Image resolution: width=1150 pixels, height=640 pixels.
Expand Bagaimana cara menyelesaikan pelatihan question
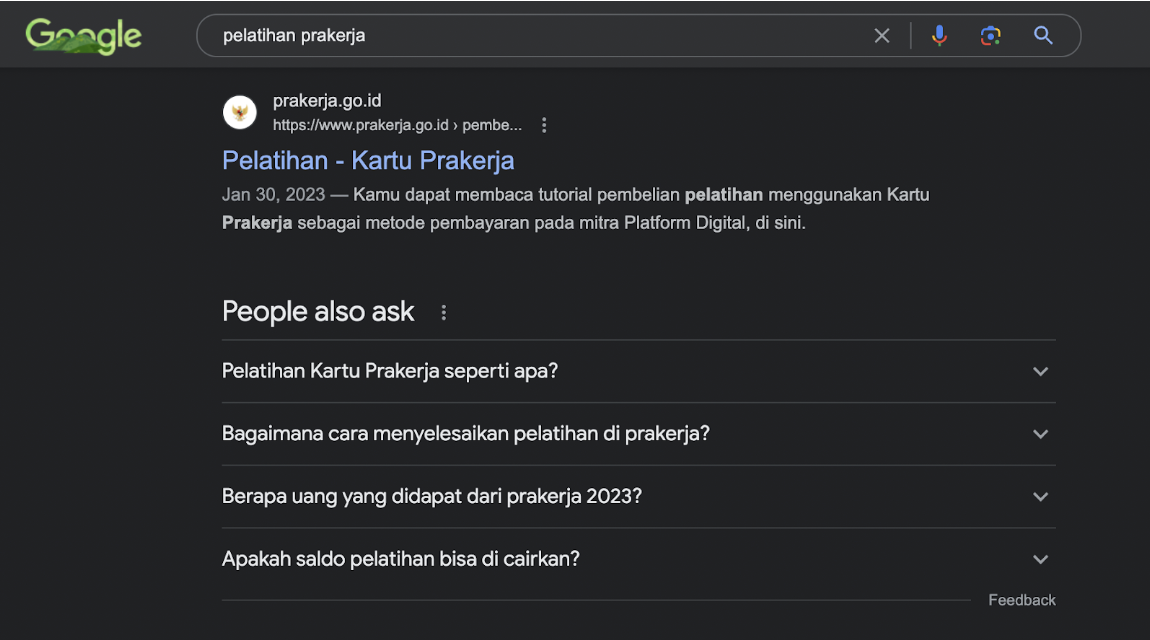(639, 434)
